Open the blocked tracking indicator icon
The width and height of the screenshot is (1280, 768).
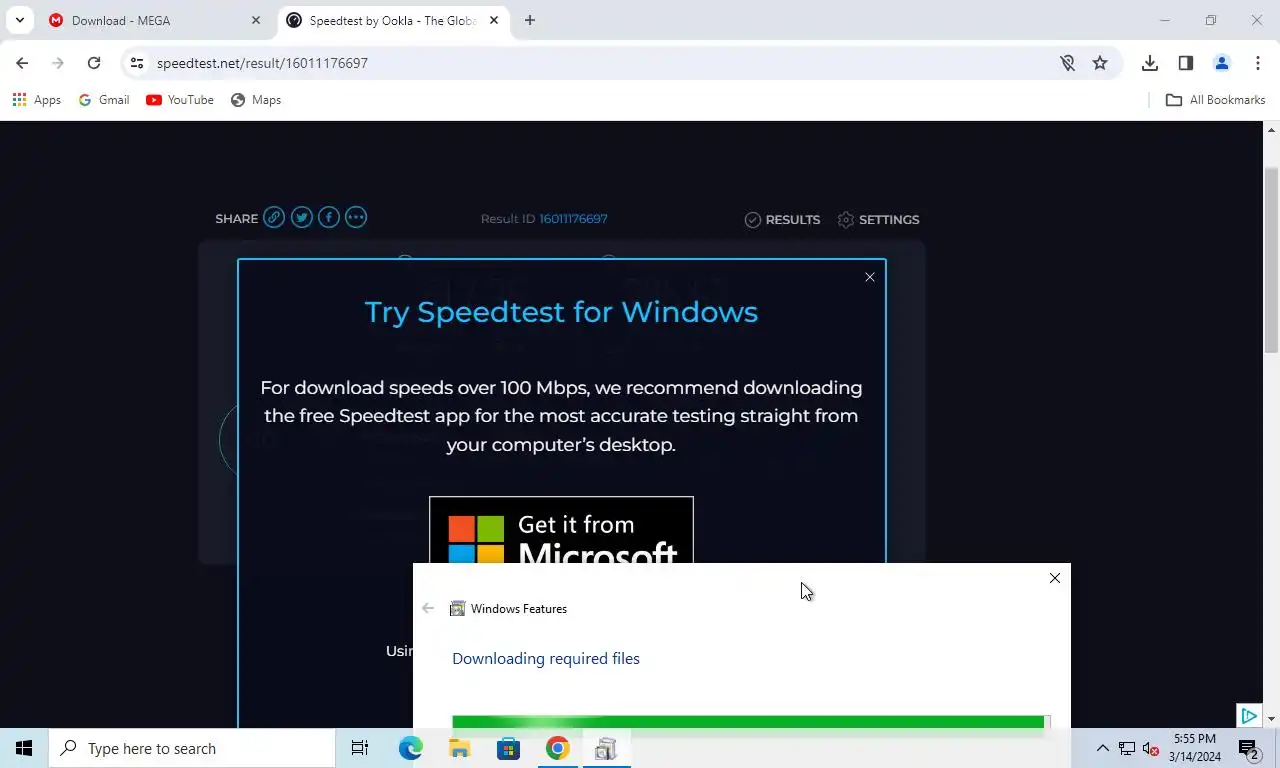point(1068,63)
